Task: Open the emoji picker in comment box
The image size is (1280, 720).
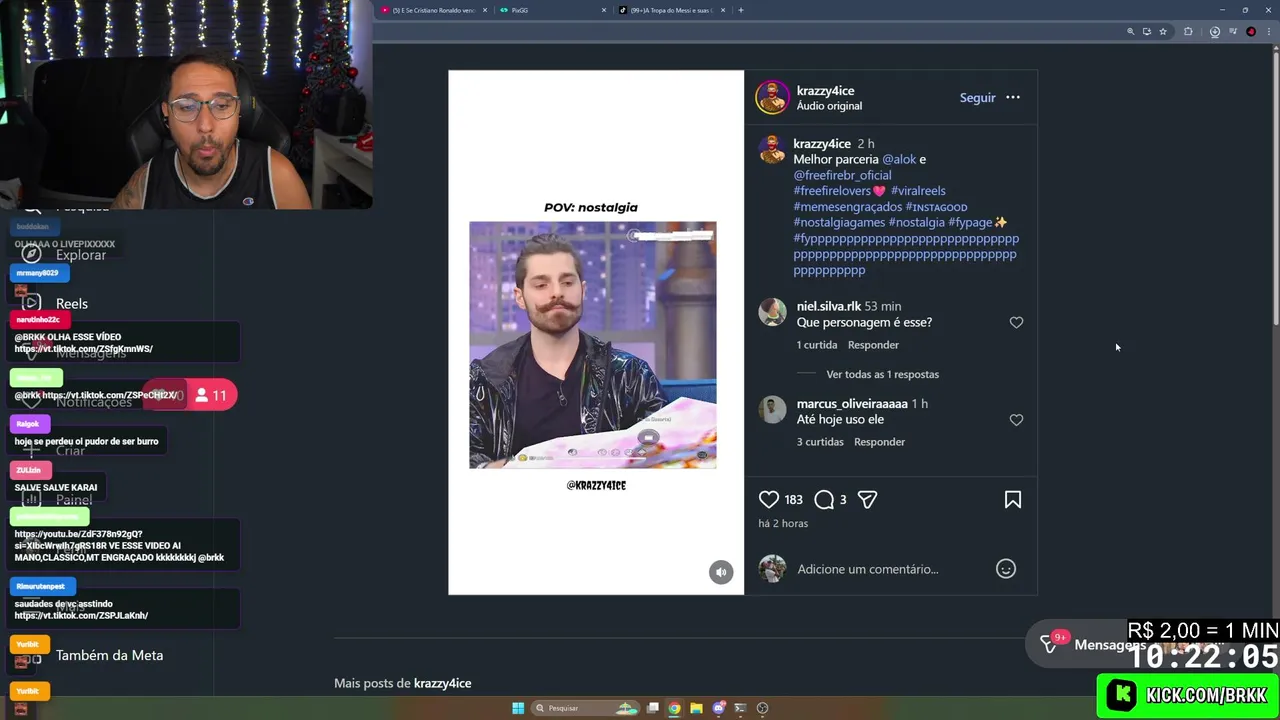Action: pyautogui.click(x=1006, y=569)
